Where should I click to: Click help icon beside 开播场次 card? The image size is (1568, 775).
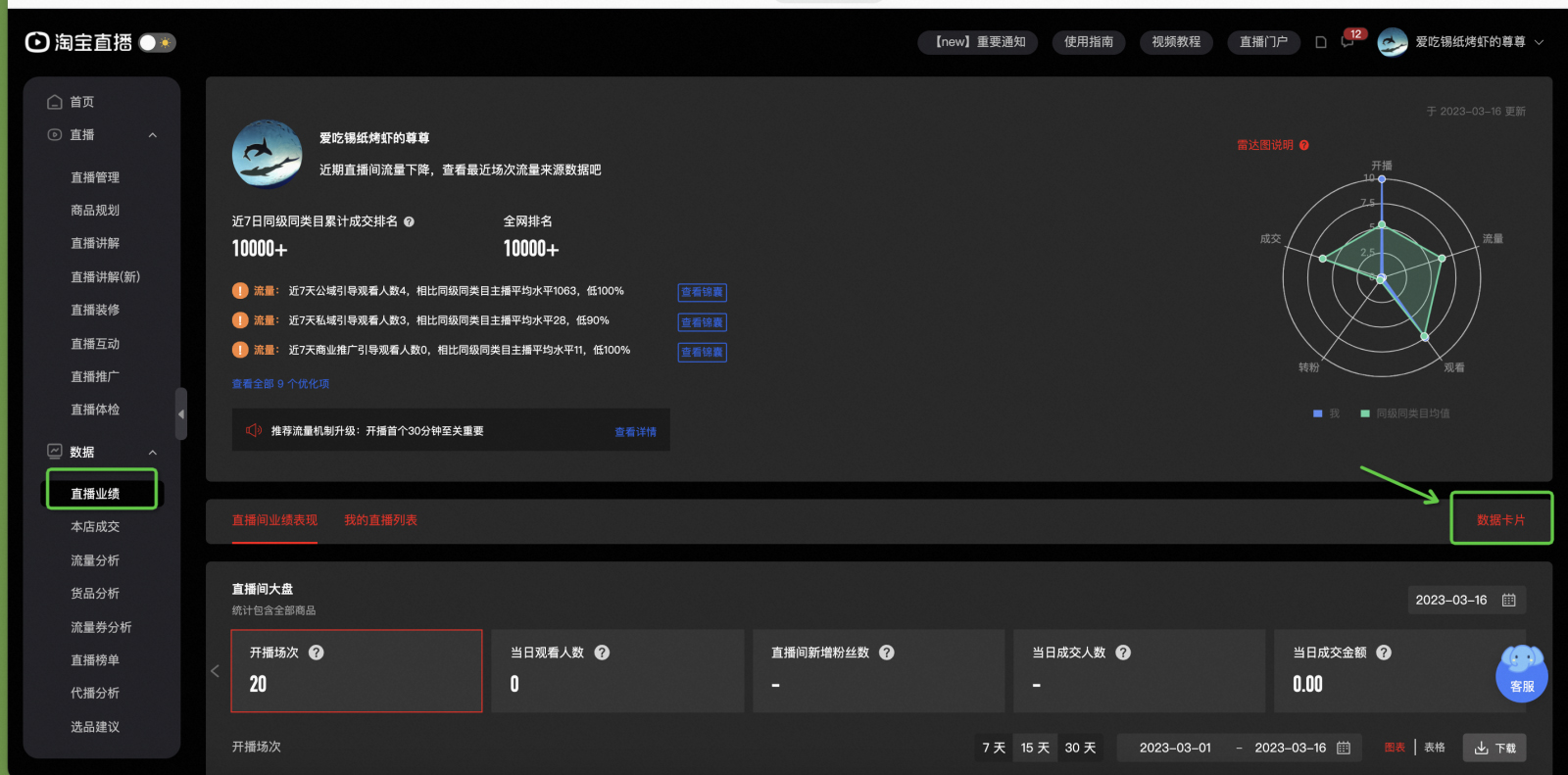tap(316, 653)
